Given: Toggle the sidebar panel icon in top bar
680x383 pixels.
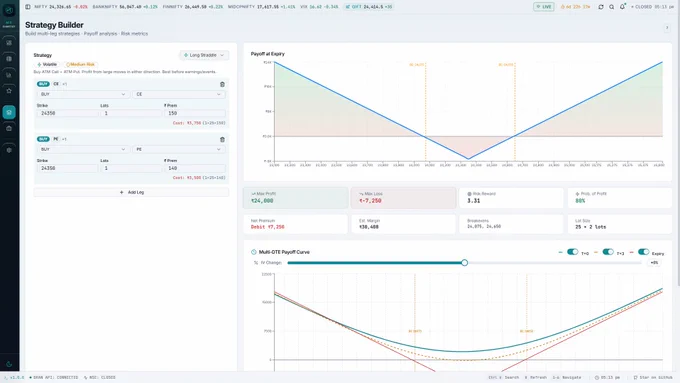Looking at the screenshot, I should pos(28,7).
